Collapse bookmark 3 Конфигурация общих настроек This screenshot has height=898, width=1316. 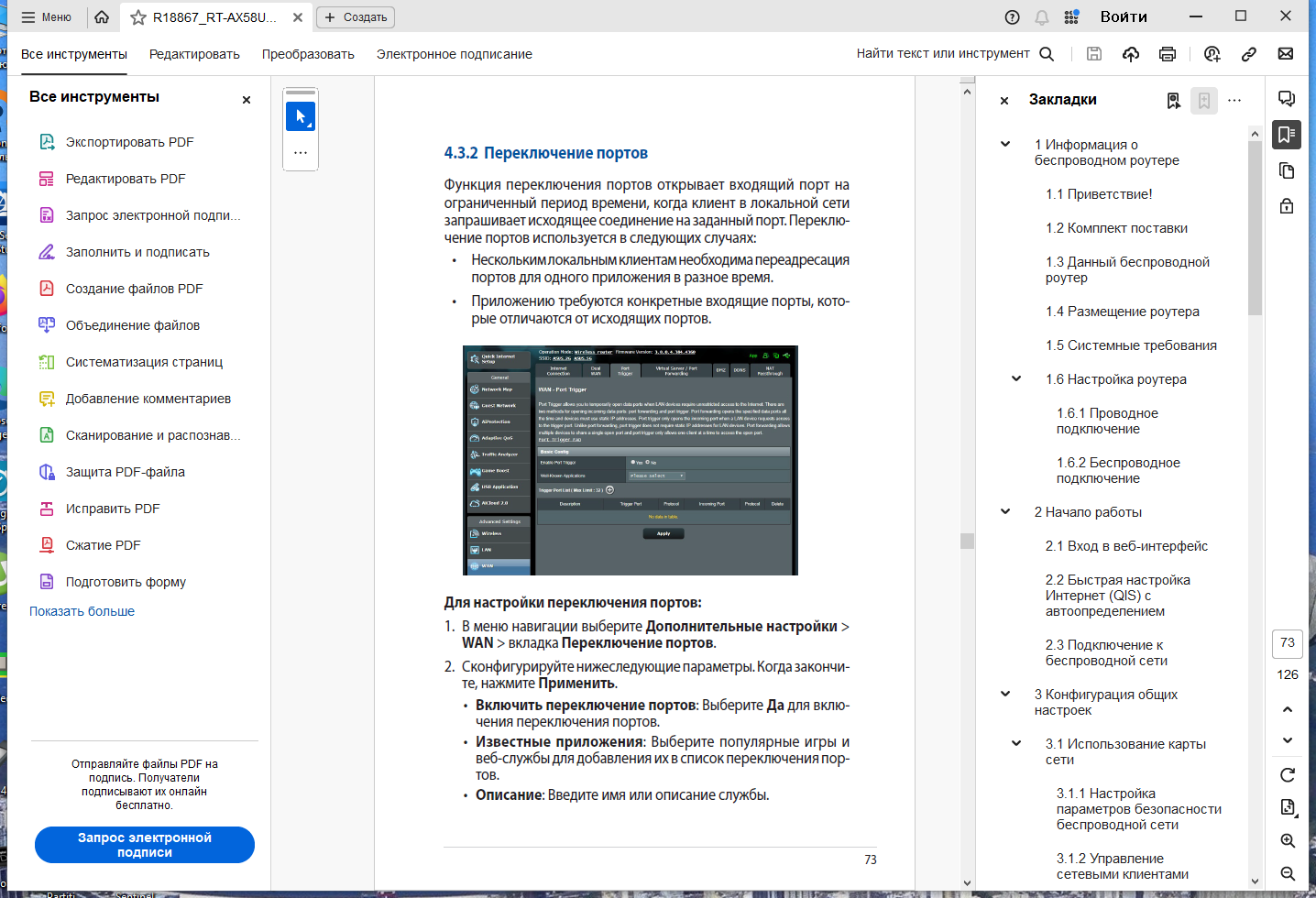pyautogui.click(x=1005, y=694)
